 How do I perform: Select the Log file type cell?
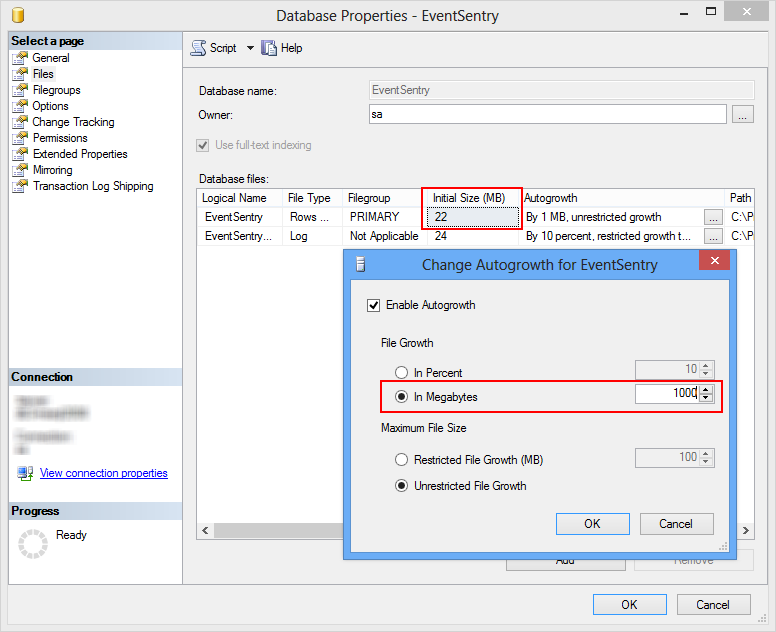[312, 236]
